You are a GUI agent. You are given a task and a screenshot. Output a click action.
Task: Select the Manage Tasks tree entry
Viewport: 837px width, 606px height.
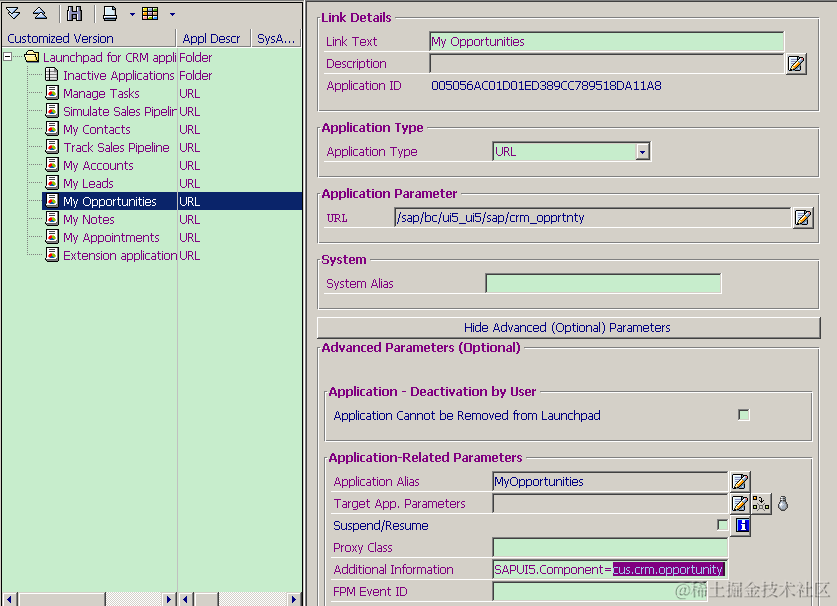tap(101, 93)
